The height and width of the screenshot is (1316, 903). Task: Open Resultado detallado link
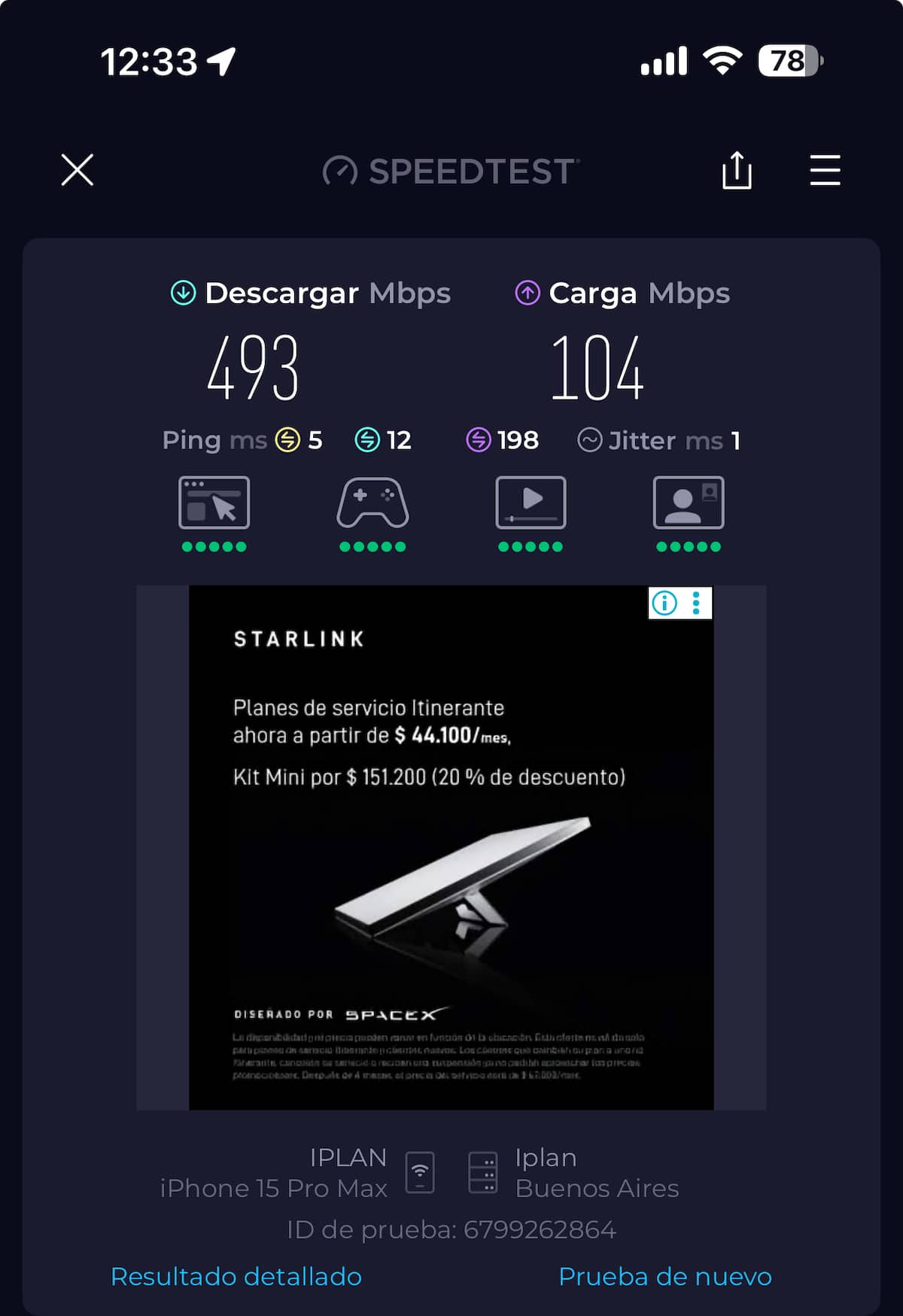point(236,1276)
